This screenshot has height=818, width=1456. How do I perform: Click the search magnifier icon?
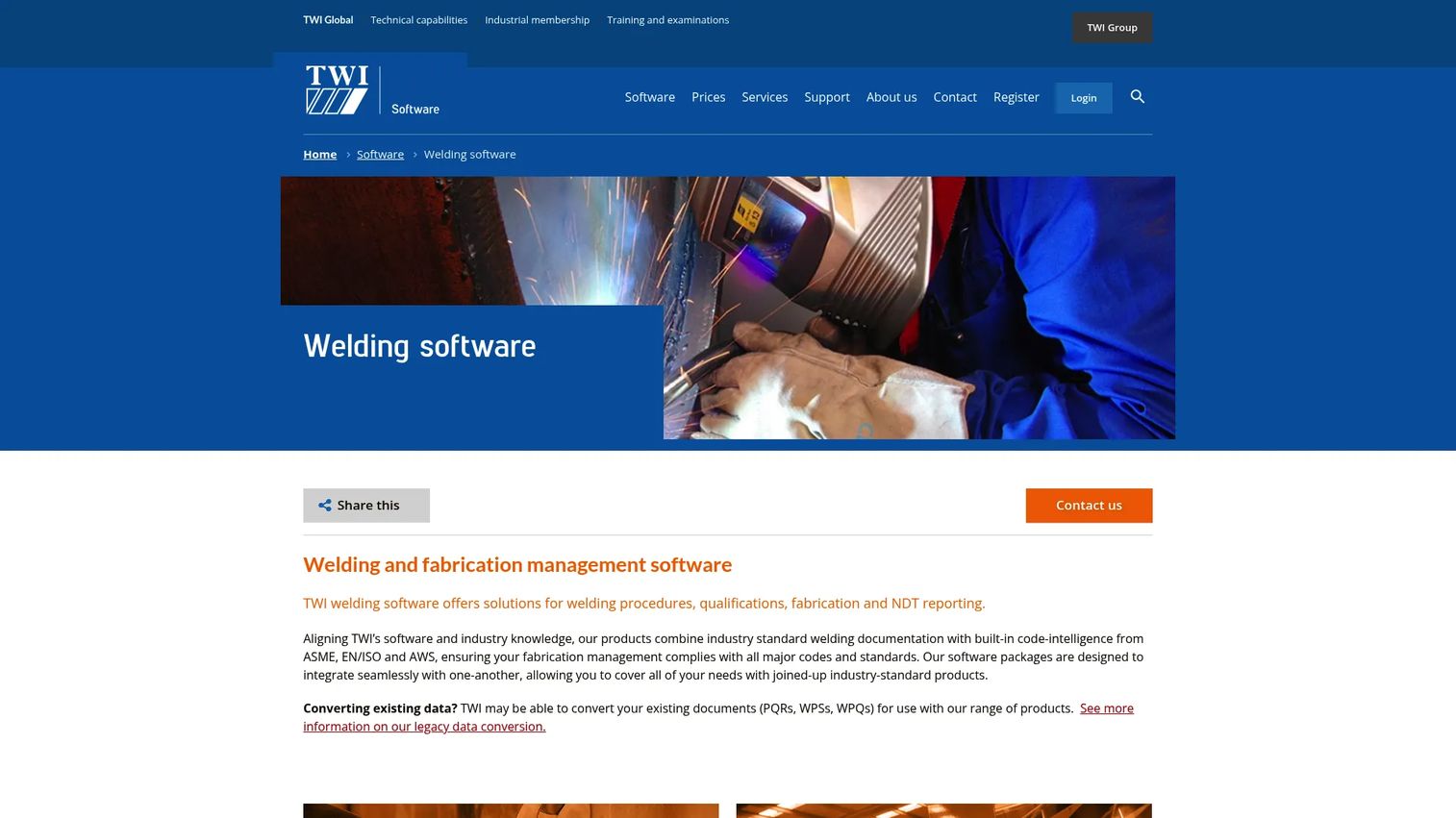pyautogui.click(x=1137, y=97)
